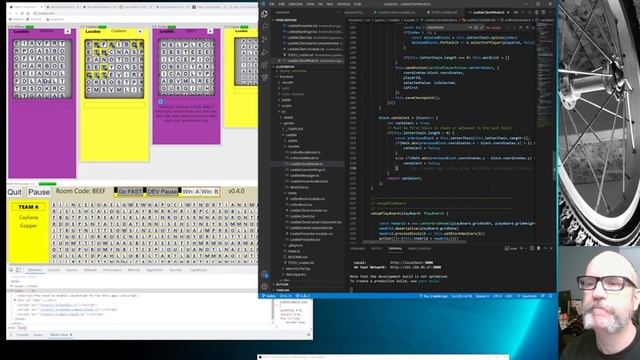Open the Search view in VS Code activity bar
The image size is (640, 360).
pyautogui.click(x=264, y=27)
